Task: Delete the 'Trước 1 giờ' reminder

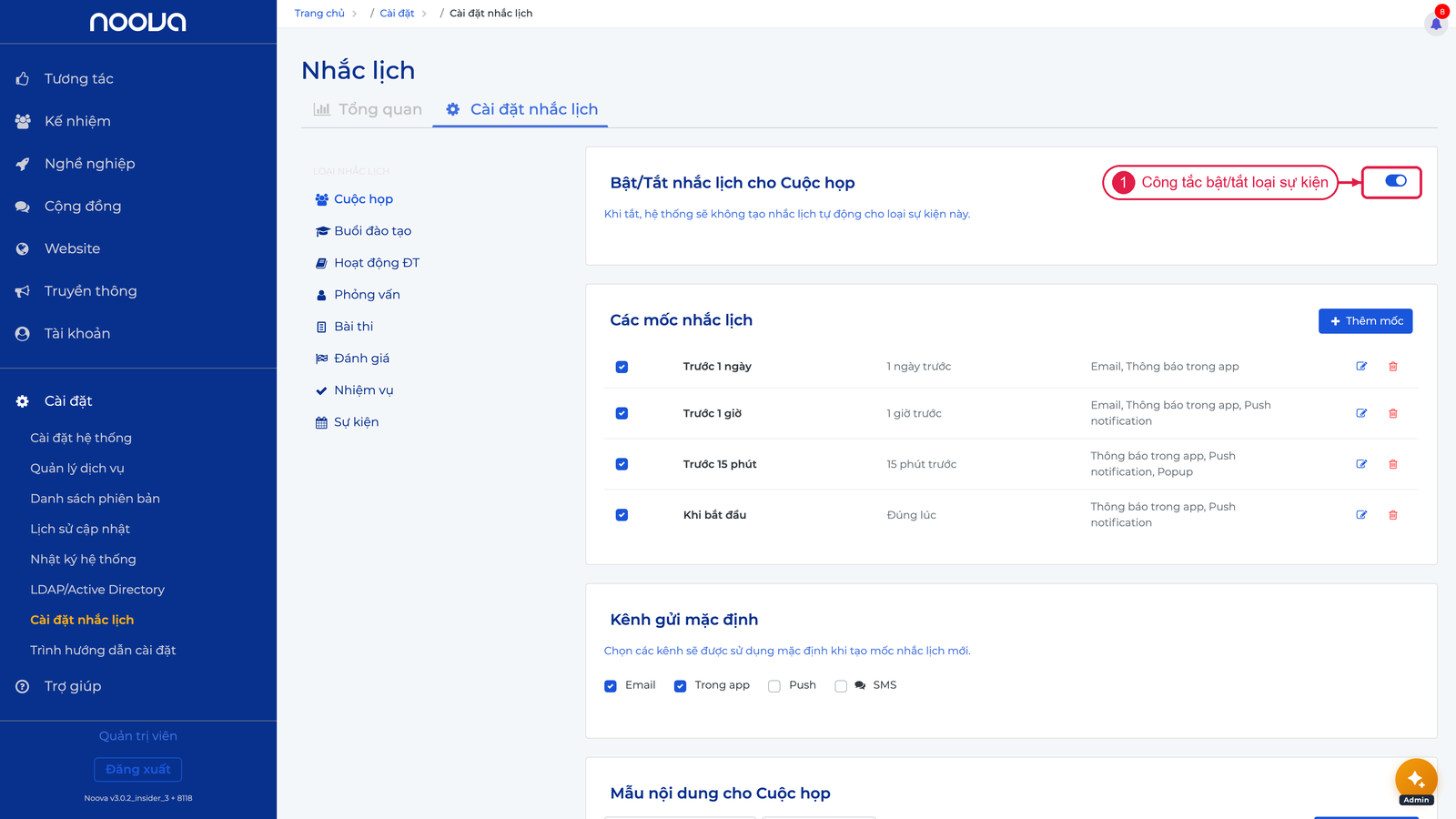Action: tap(1393, 413)
